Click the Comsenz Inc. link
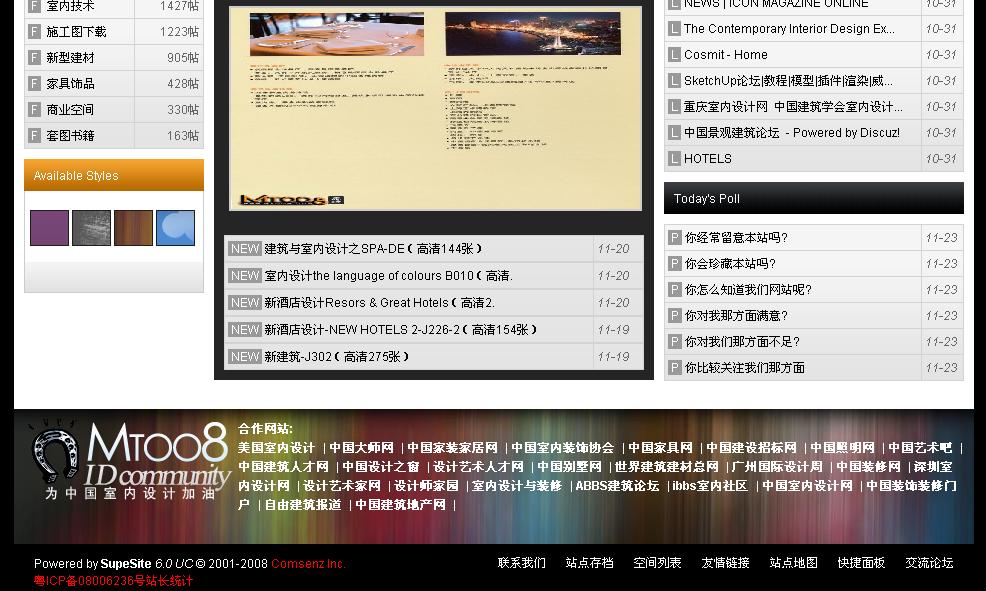Viewport: 986px width, 591px height. pyautogui.click(x=308, y=563)
